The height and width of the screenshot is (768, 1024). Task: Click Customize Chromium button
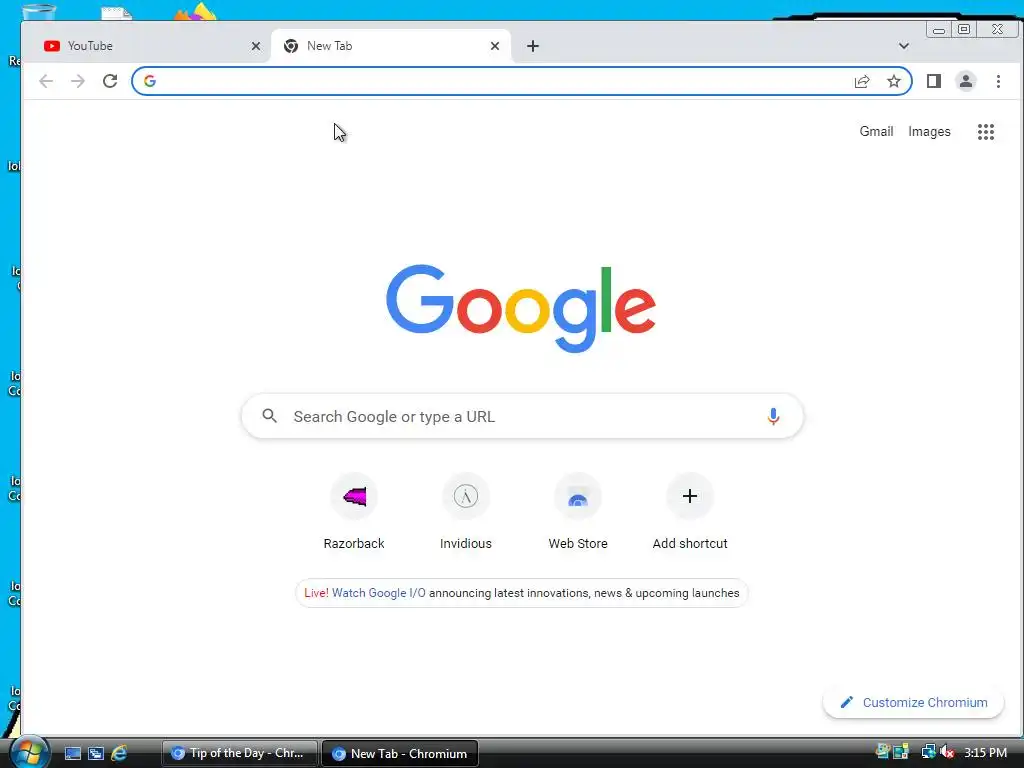[913, 703]
